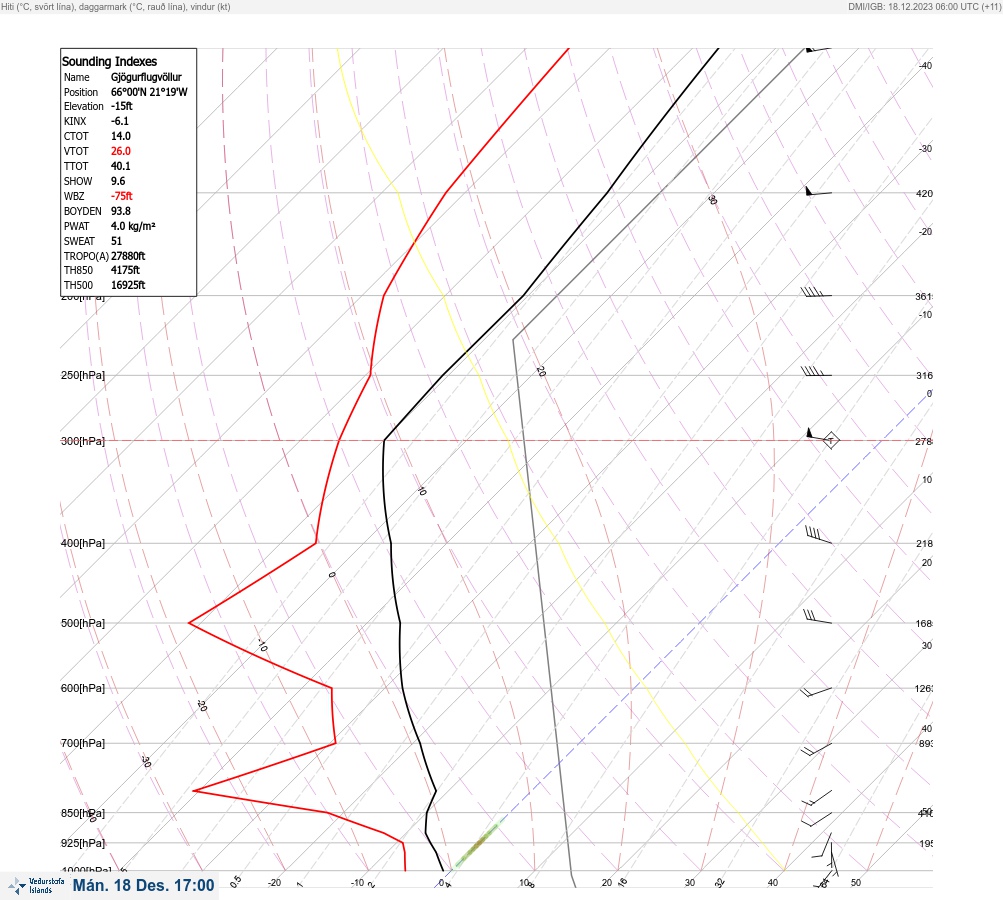Click the 400[hPa] pressure label
The height and width of the screenshot is (900, 1003).
pos(83,543)
